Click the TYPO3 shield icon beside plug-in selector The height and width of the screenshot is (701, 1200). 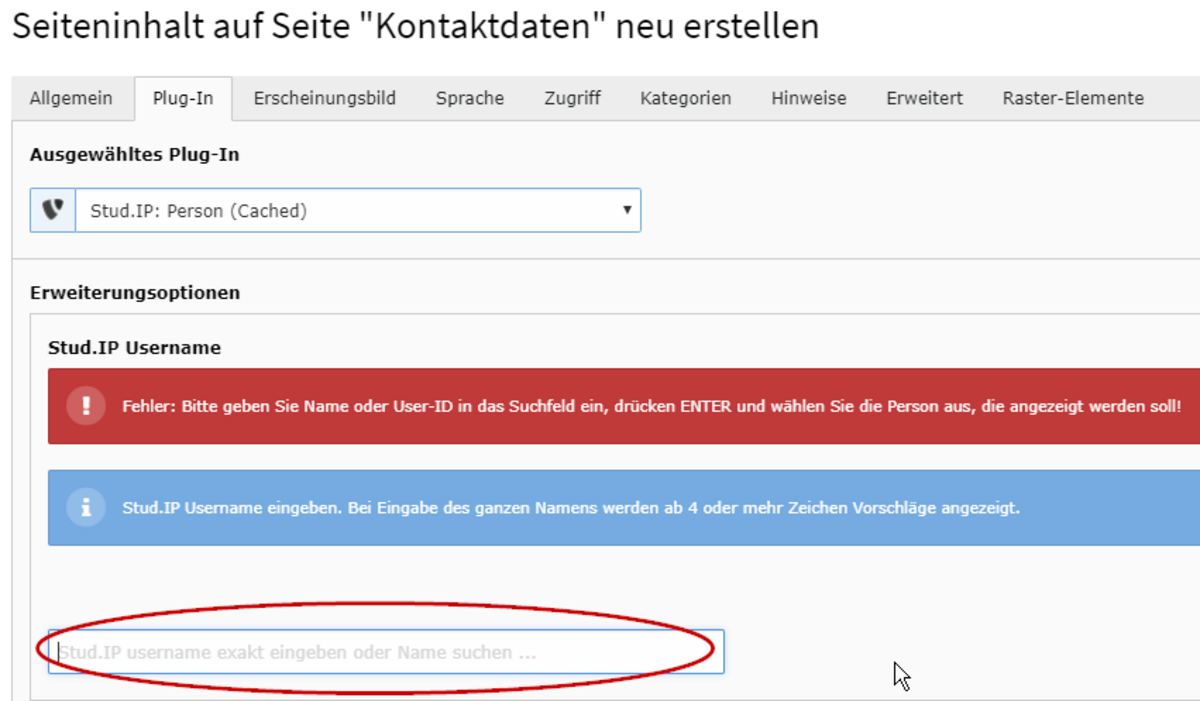[53, 211]
